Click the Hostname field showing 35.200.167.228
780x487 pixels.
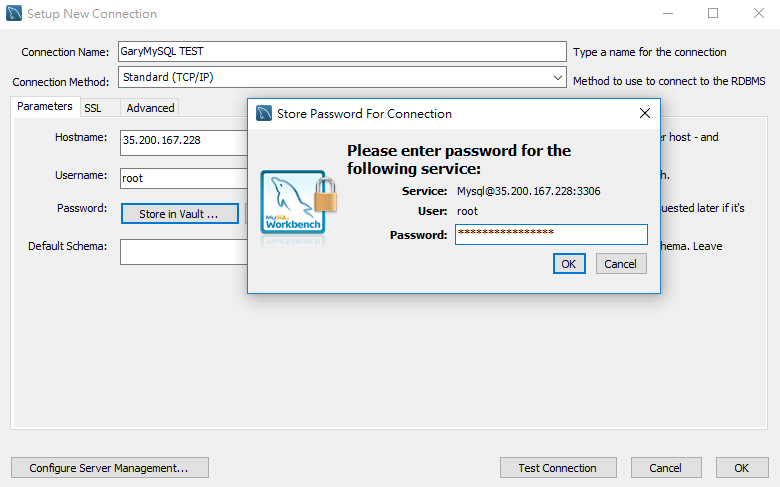[184, 143]
